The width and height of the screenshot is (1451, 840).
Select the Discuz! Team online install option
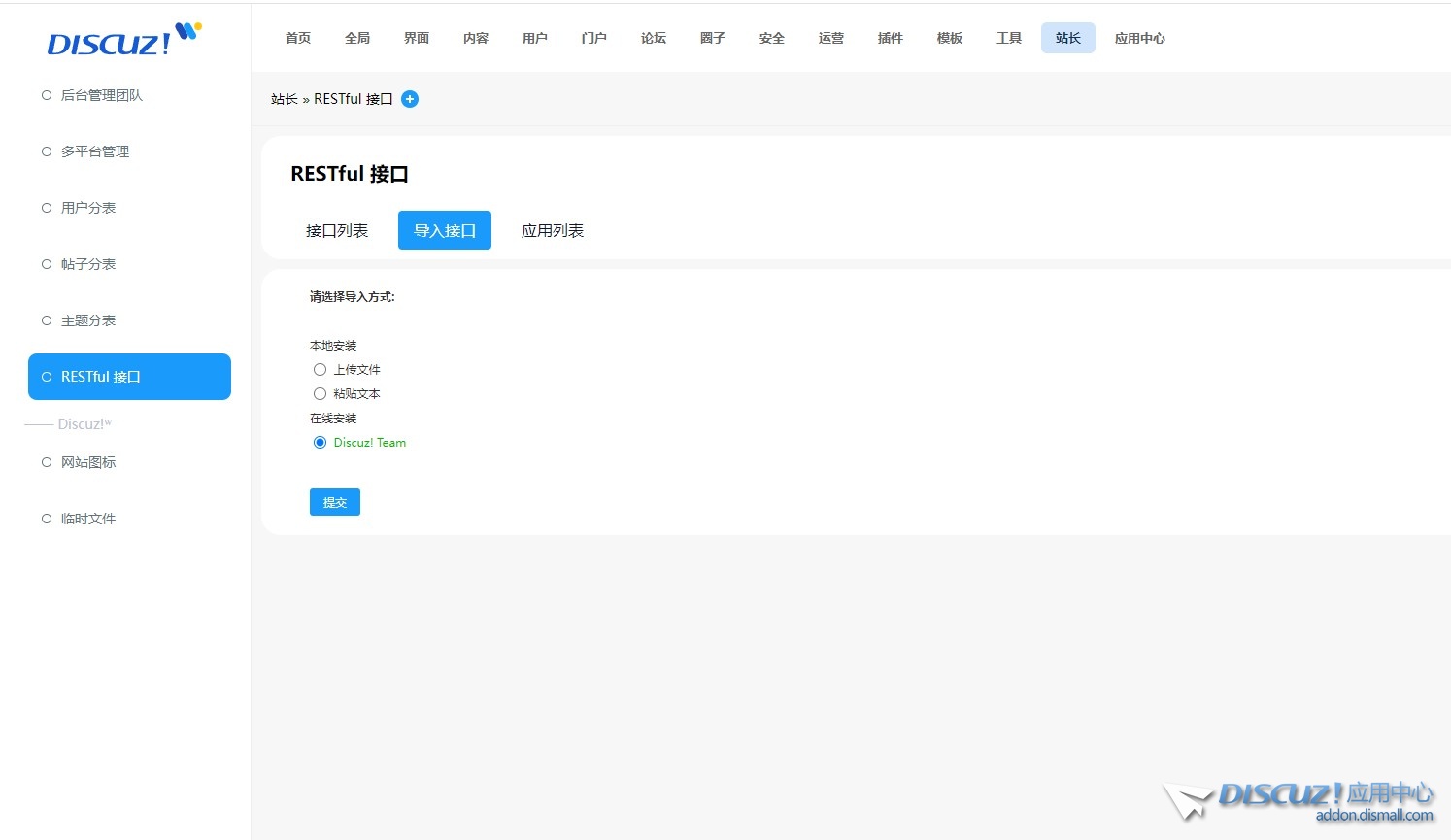[x=320, y=443]
